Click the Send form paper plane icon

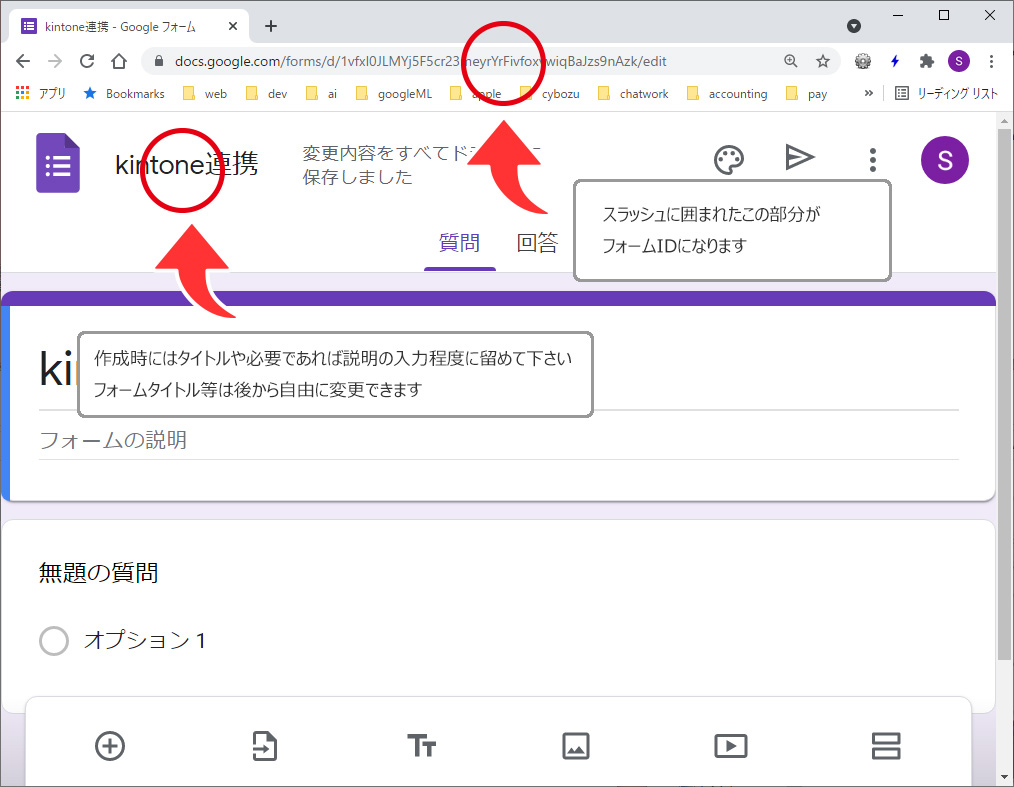800,158
